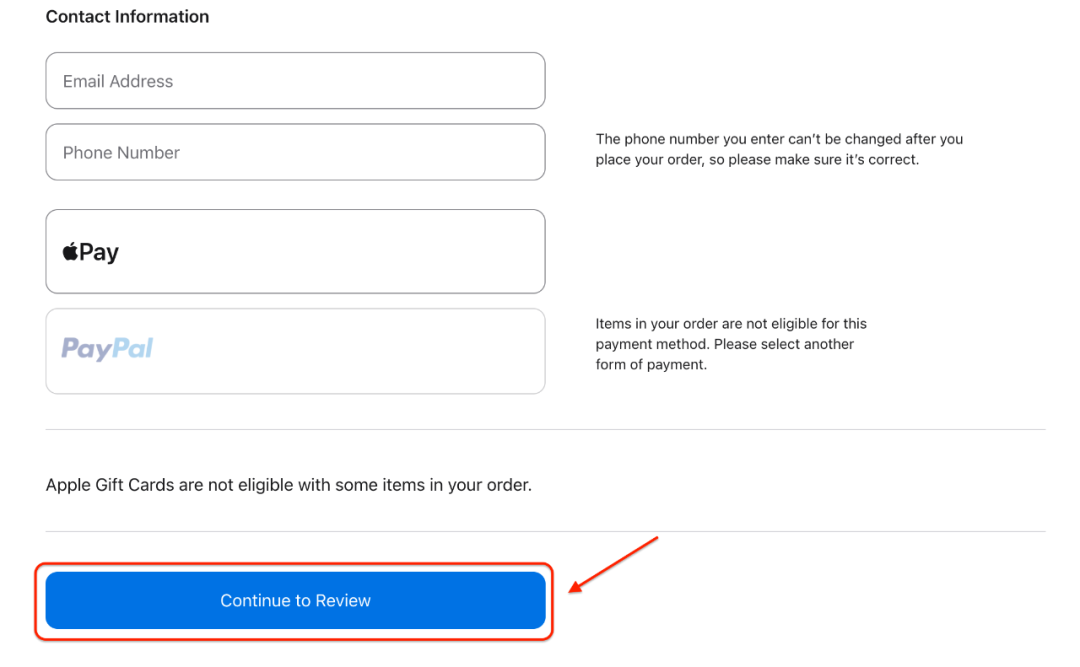1080x667 pixels.
Task: Click the "Pay" text beside Apple logo
Action: [99, 252]
